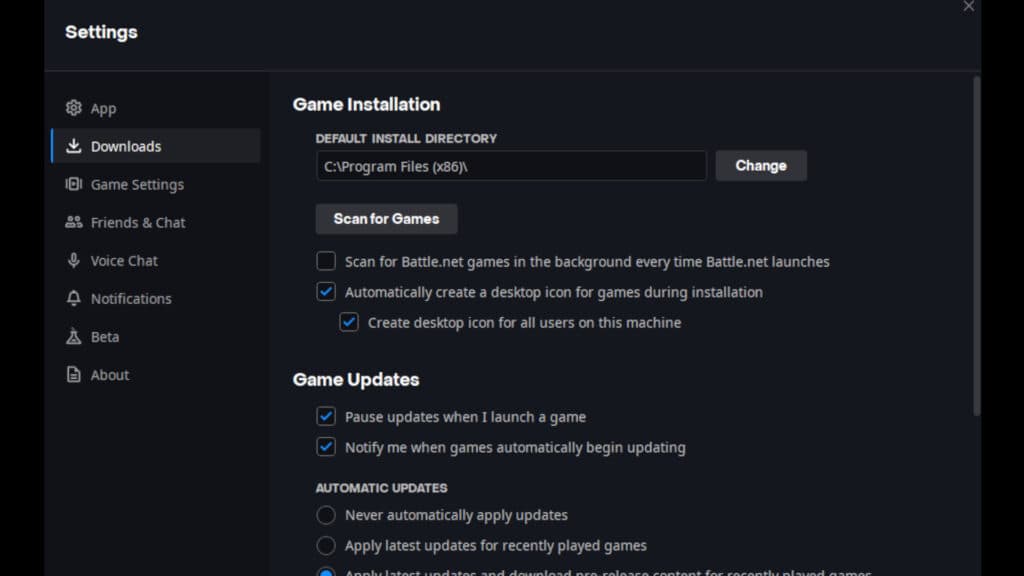
Task: Click the Change button for install directory
Action: pos(761,165)
